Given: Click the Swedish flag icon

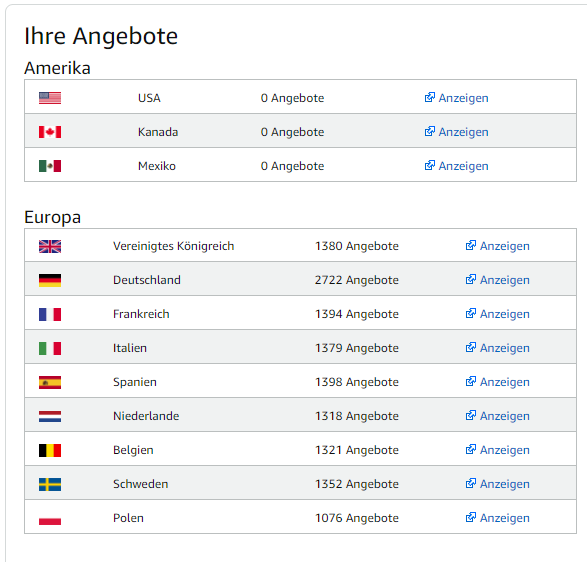Looking at the screenshot, I should (x=50, y=484).
